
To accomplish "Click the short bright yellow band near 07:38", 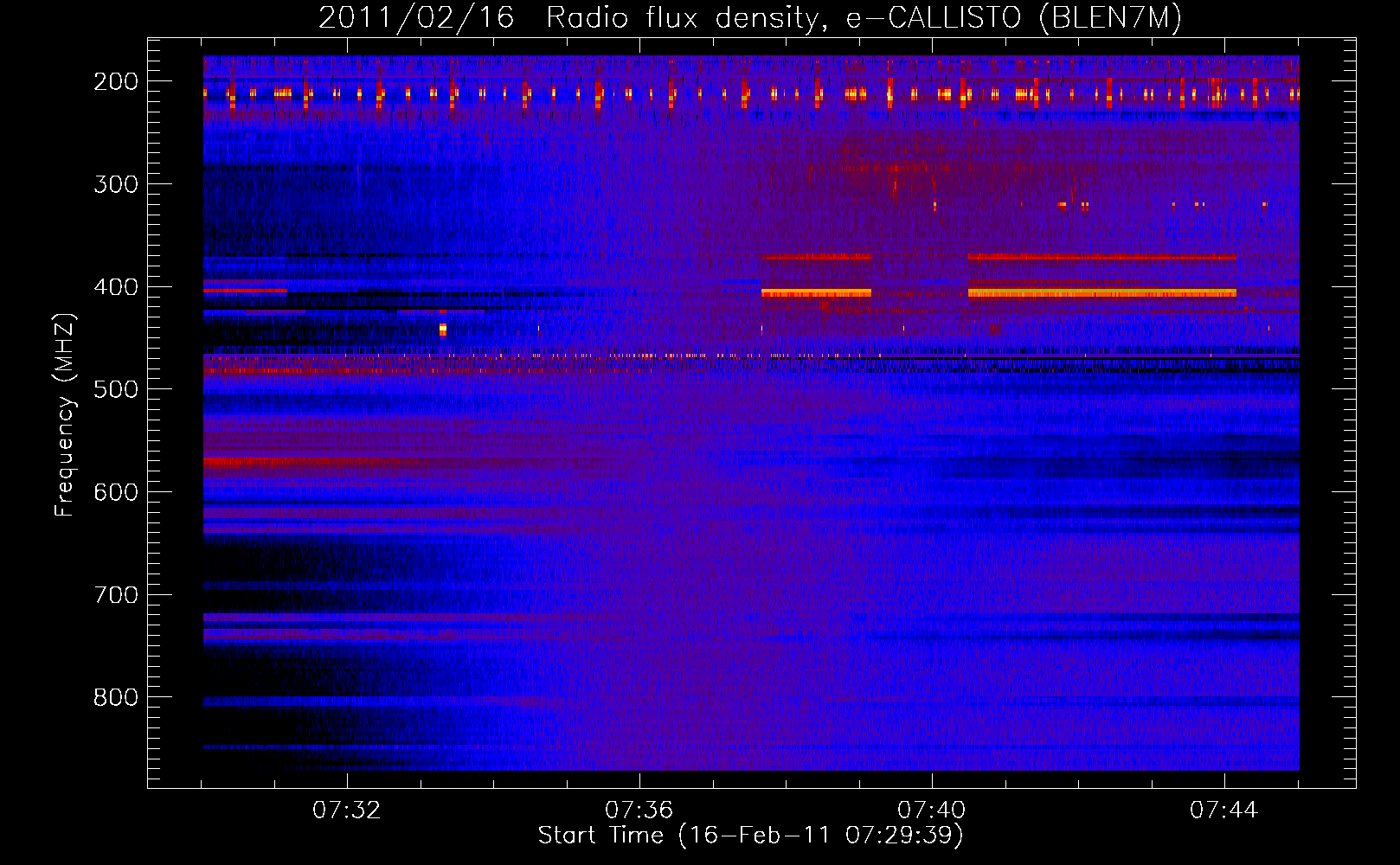I will (x=816, y=293).
